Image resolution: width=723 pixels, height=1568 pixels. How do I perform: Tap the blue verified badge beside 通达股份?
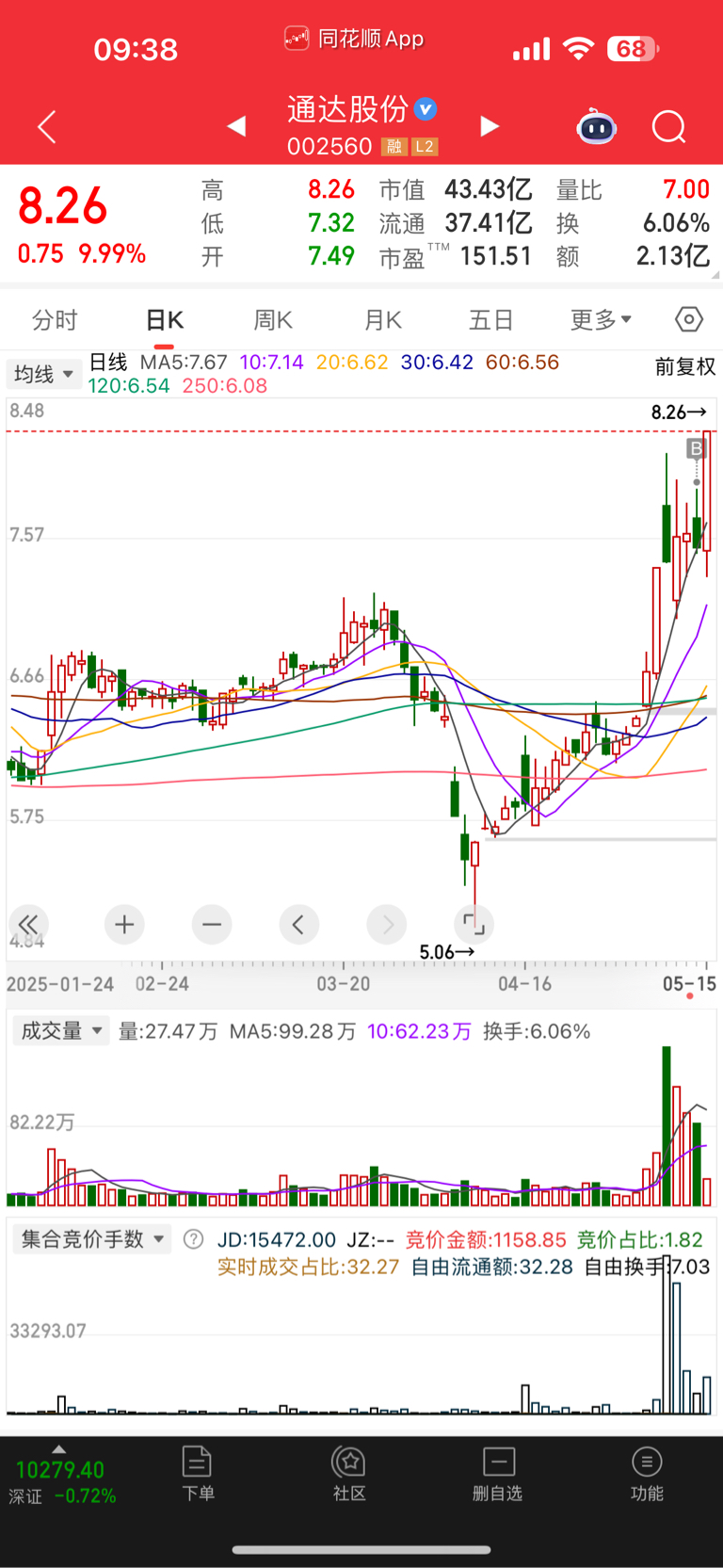(x=426, y=109)
